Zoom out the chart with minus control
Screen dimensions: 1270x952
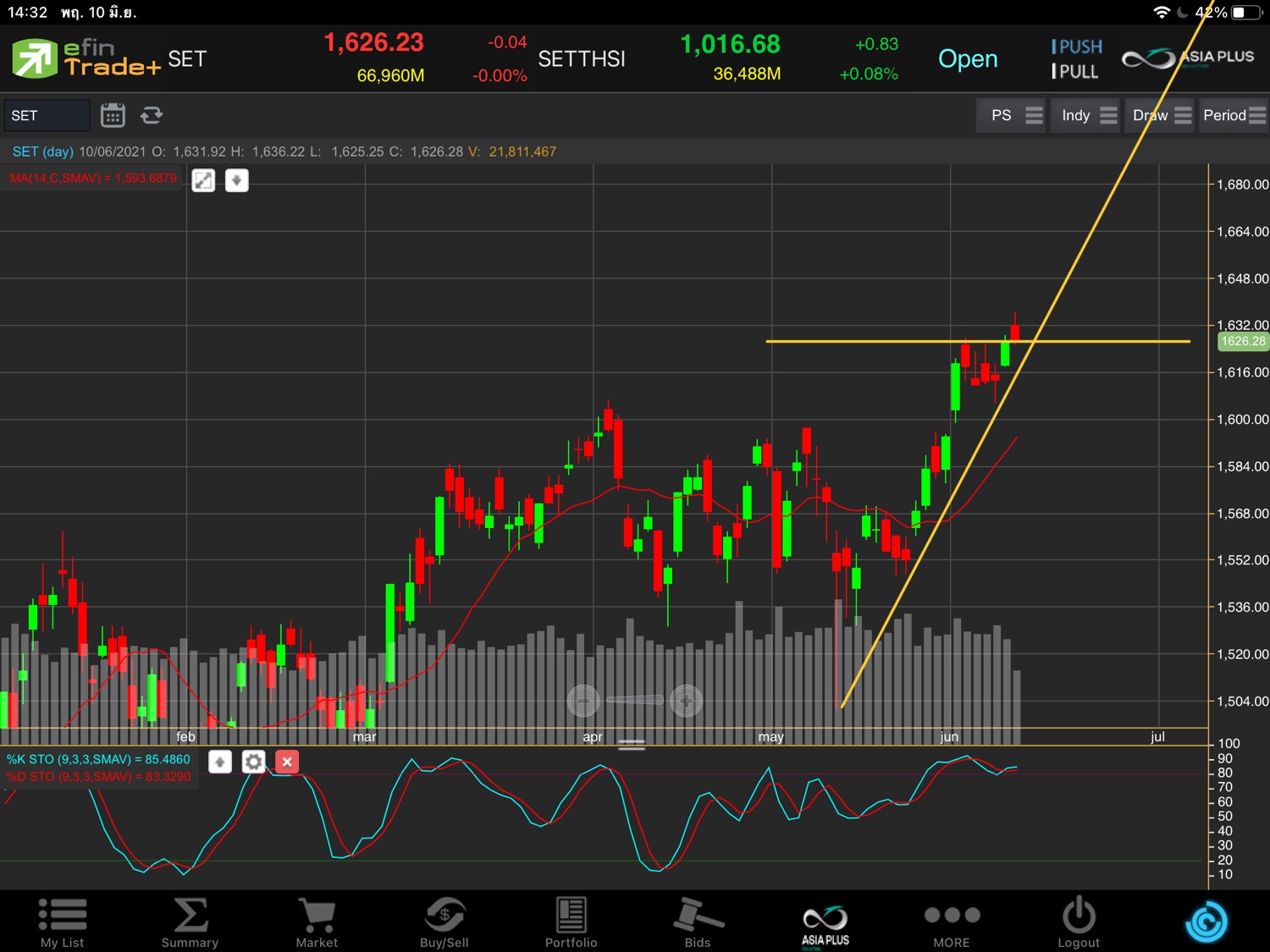point(583,701)
